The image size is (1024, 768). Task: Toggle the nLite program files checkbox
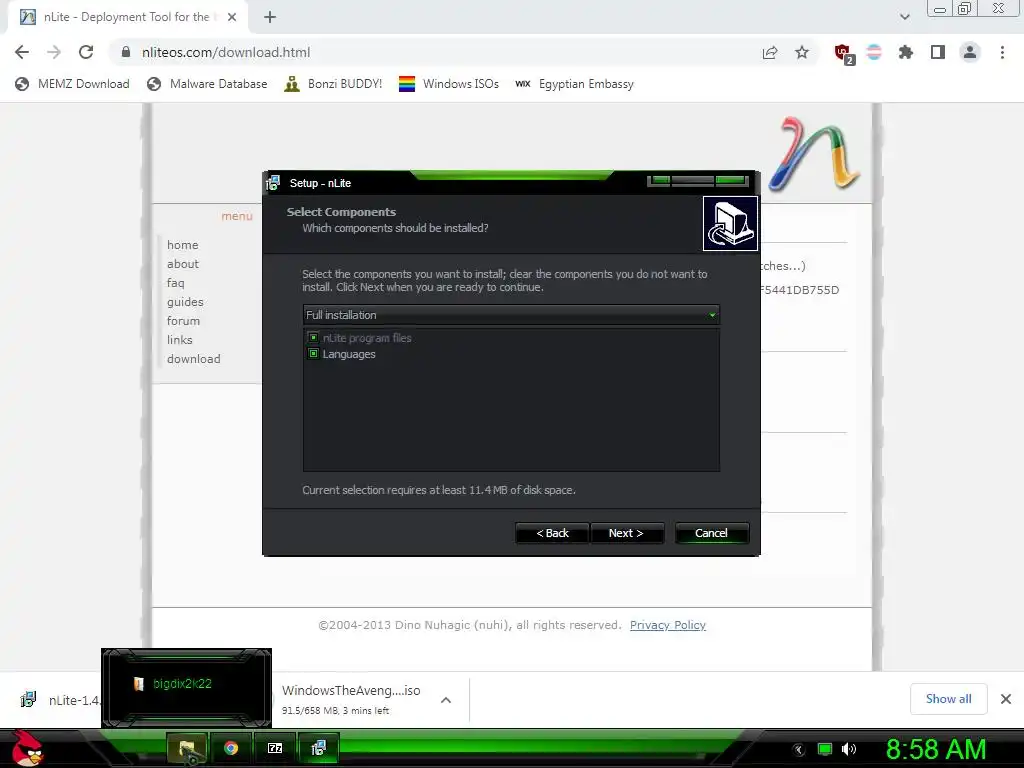313,338
